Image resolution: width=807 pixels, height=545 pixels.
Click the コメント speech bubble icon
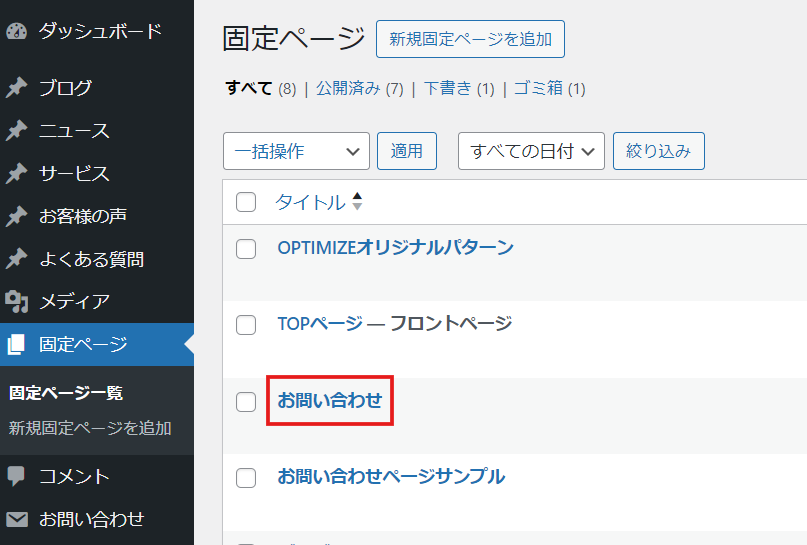point(16,476)
